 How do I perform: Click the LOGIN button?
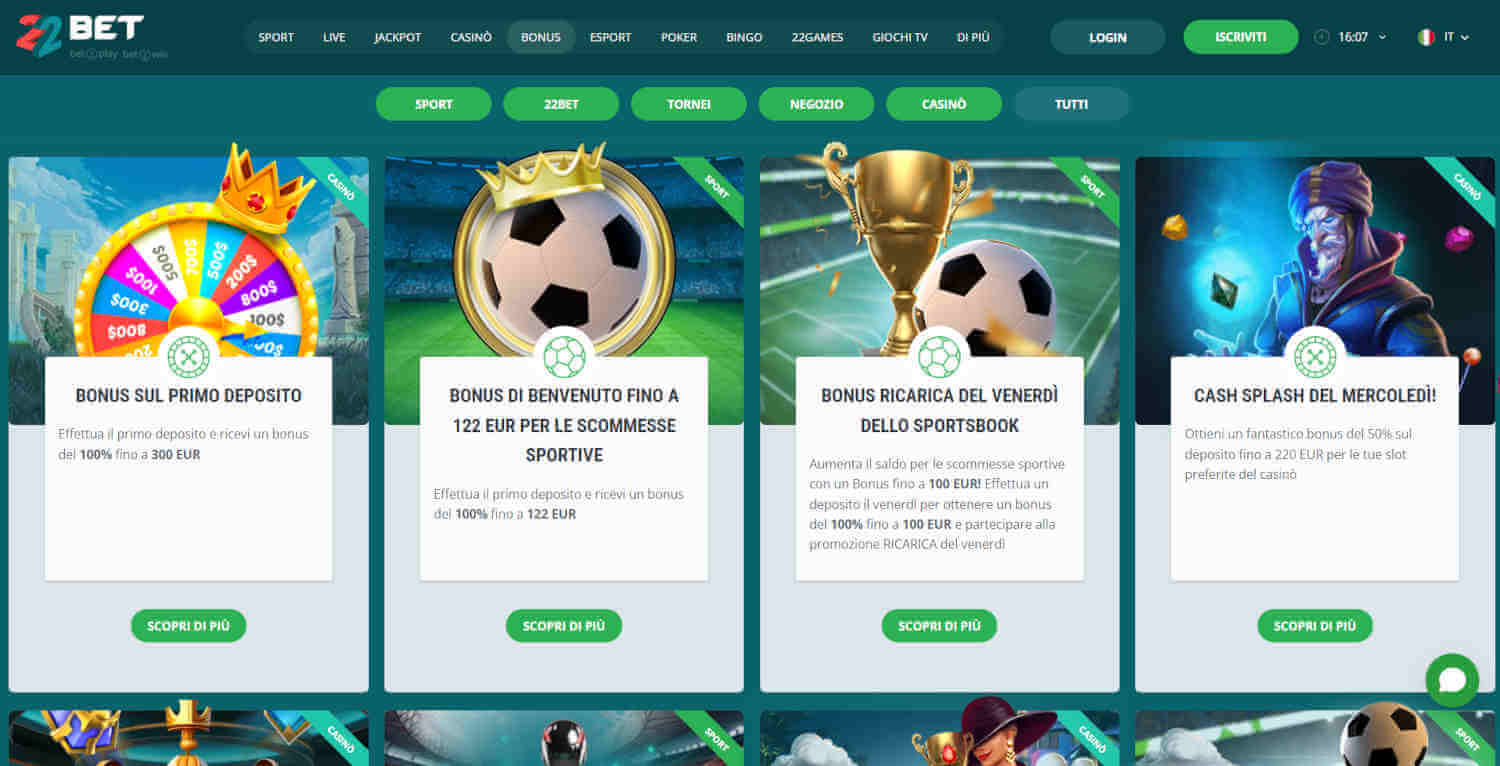(x=1107, y=37)
